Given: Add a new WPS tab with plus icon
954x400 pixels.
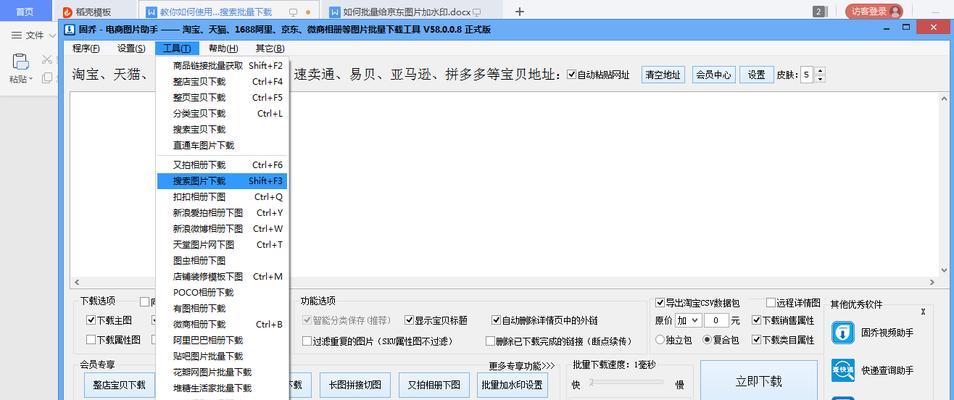Looking at the screenshot, I should point(519,12).
